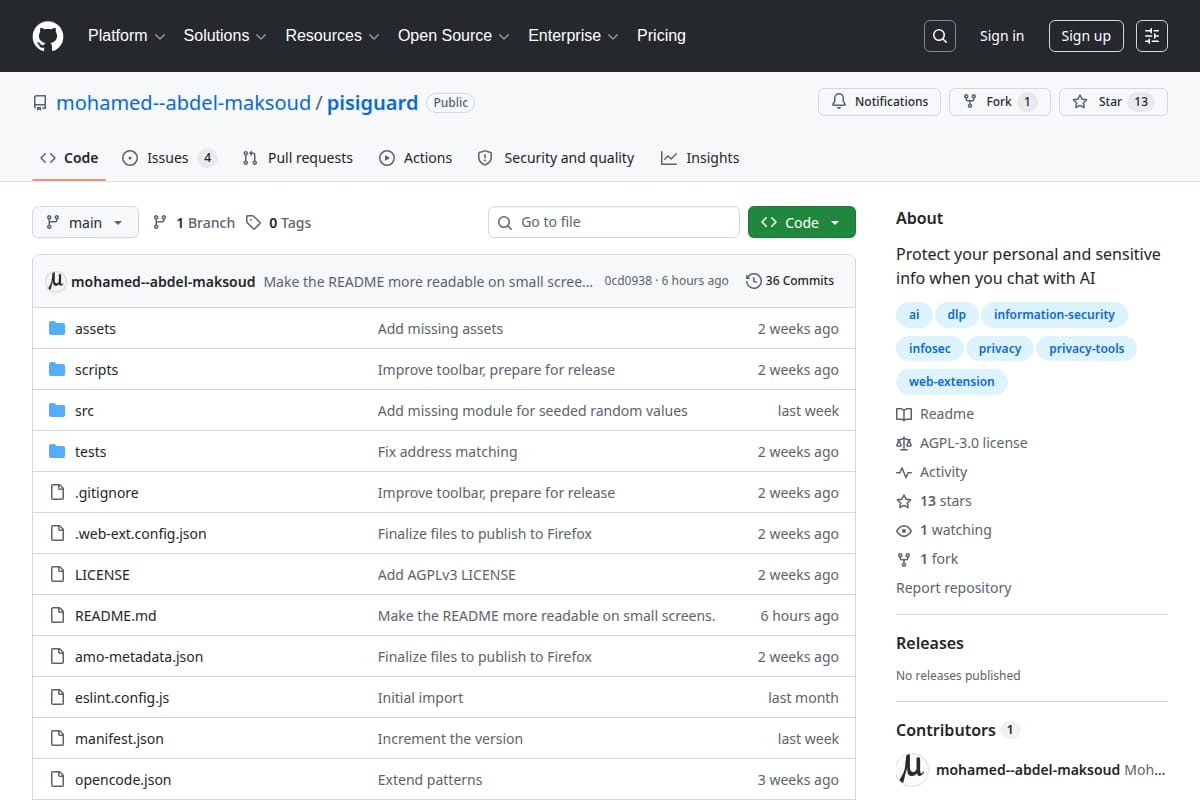Fork the repository with the Fork button
1200x800 pixels.
pyautogui.click(x=1000, y=102)
